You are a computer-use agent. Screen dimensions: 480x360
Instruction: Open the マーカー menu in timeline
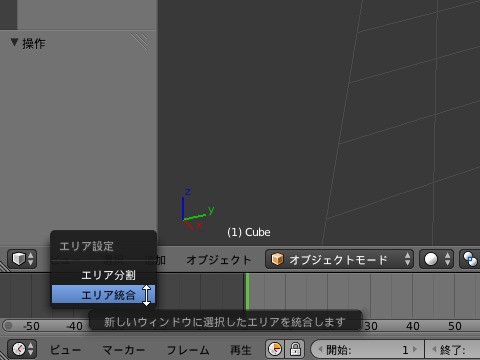click(124, 350)
